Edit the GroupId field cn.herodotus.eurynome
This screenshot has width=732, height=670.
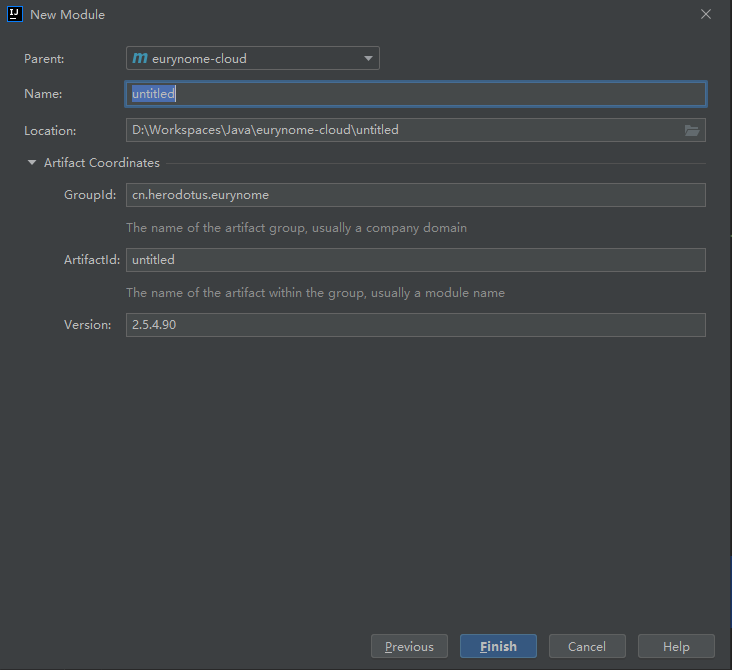(x=415, y=195)
